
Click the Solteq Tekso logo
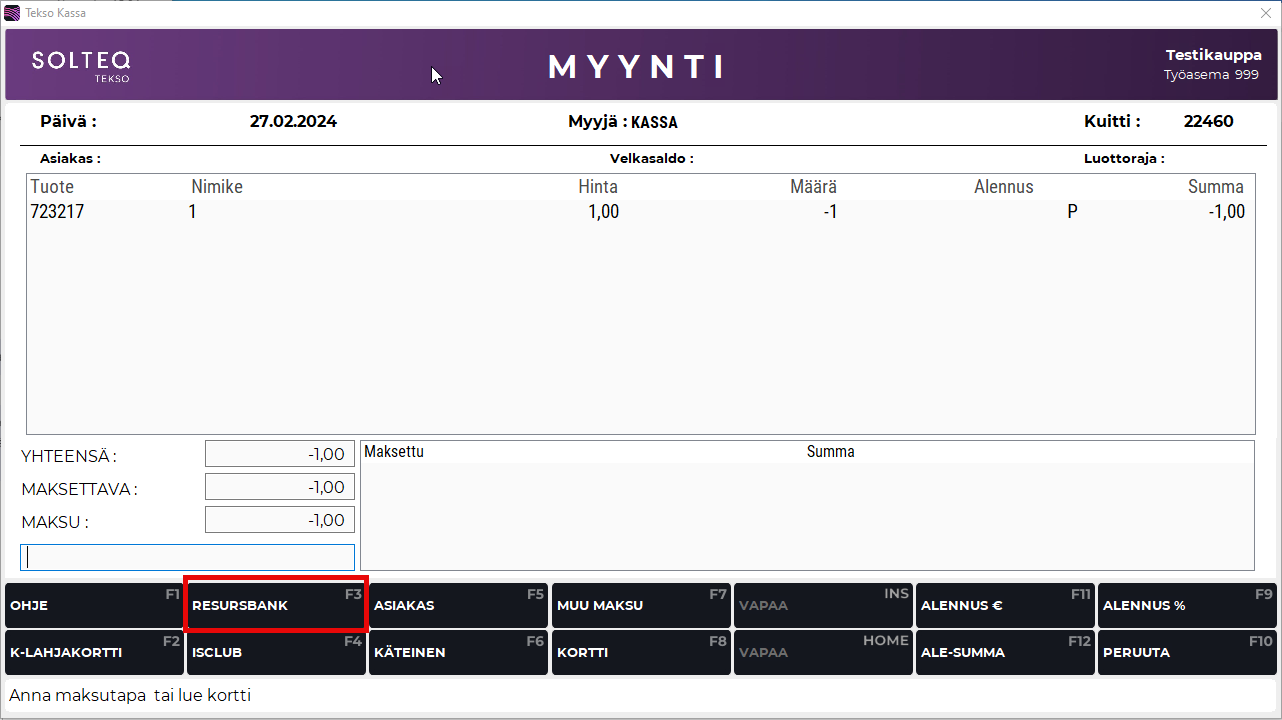tap(81, 65)
